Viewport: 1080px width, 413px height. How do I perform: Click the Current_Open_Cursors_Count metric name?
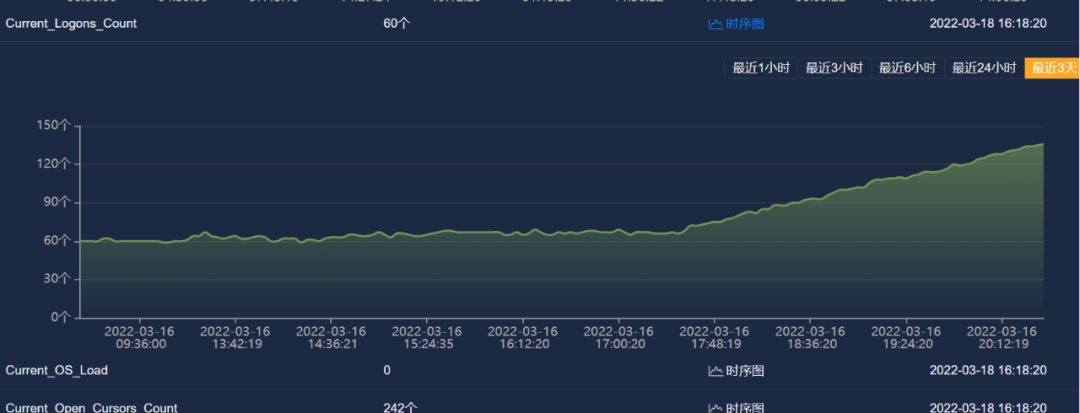(91, 407)
